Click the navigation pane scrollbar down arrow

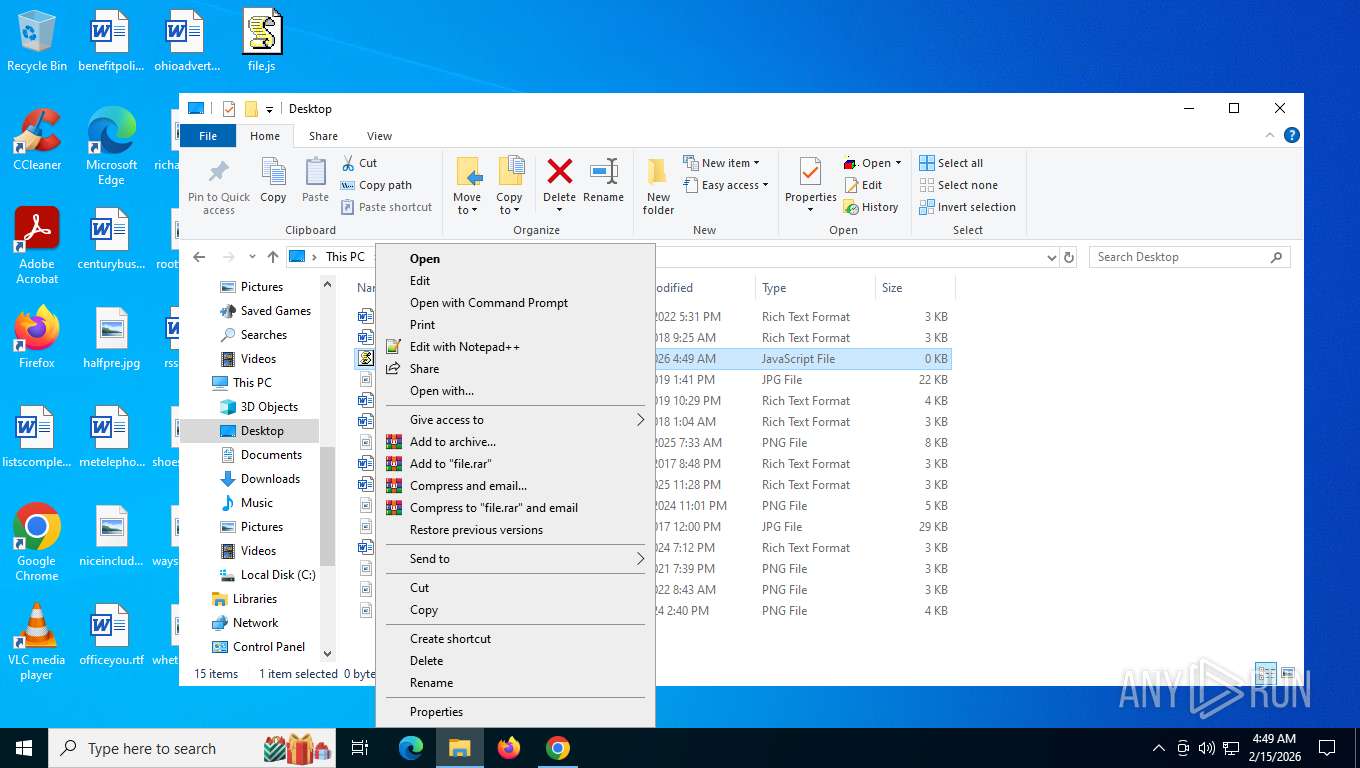327,654
